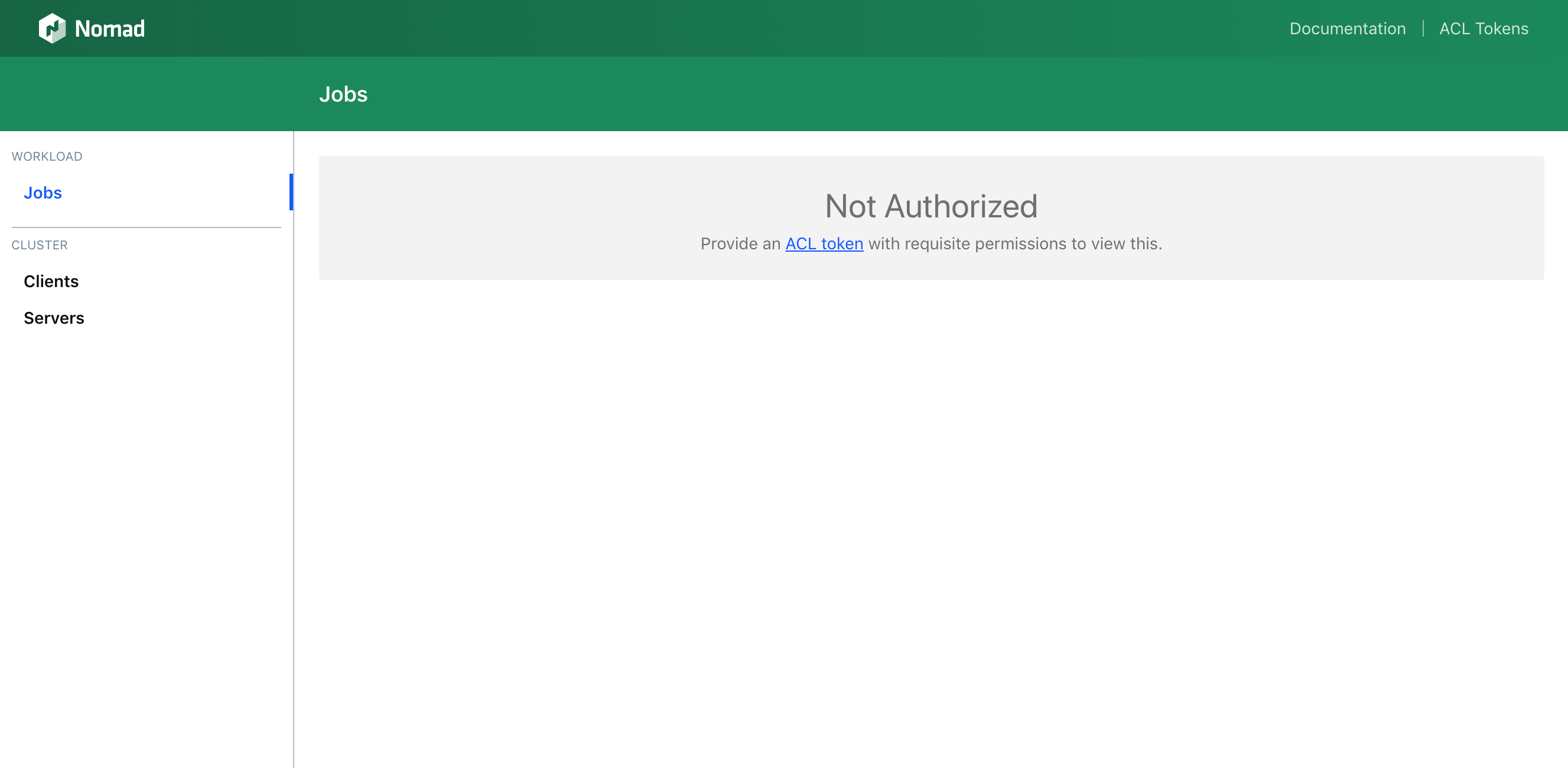The width and height of the screenshot is (1568, 768).
Task: Open the Documentation link
Action: pyautogui.click(x=1347, y=28)
